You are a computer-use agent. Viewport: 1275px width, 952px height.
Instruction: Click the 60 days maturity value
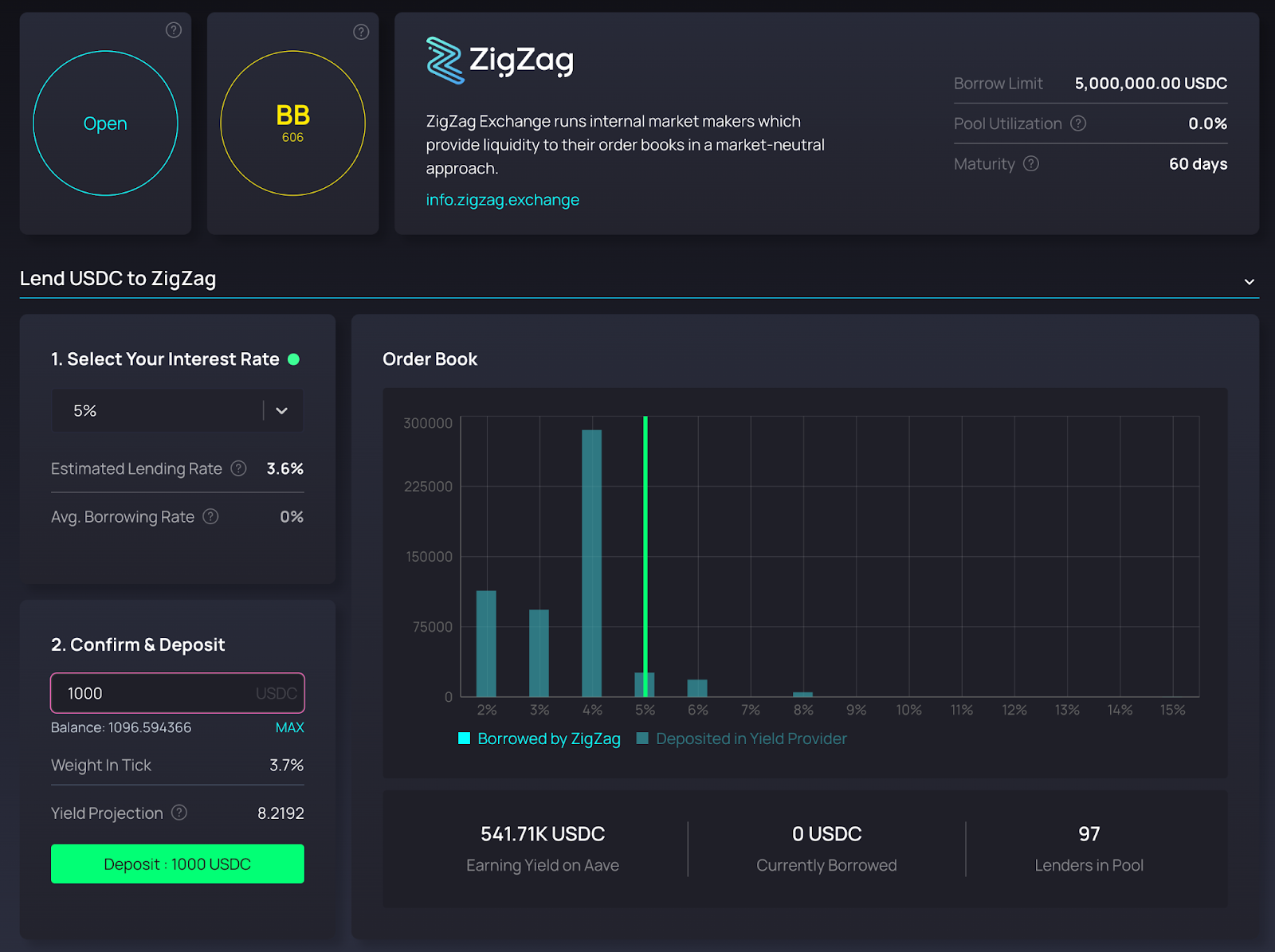(1198, 164)
